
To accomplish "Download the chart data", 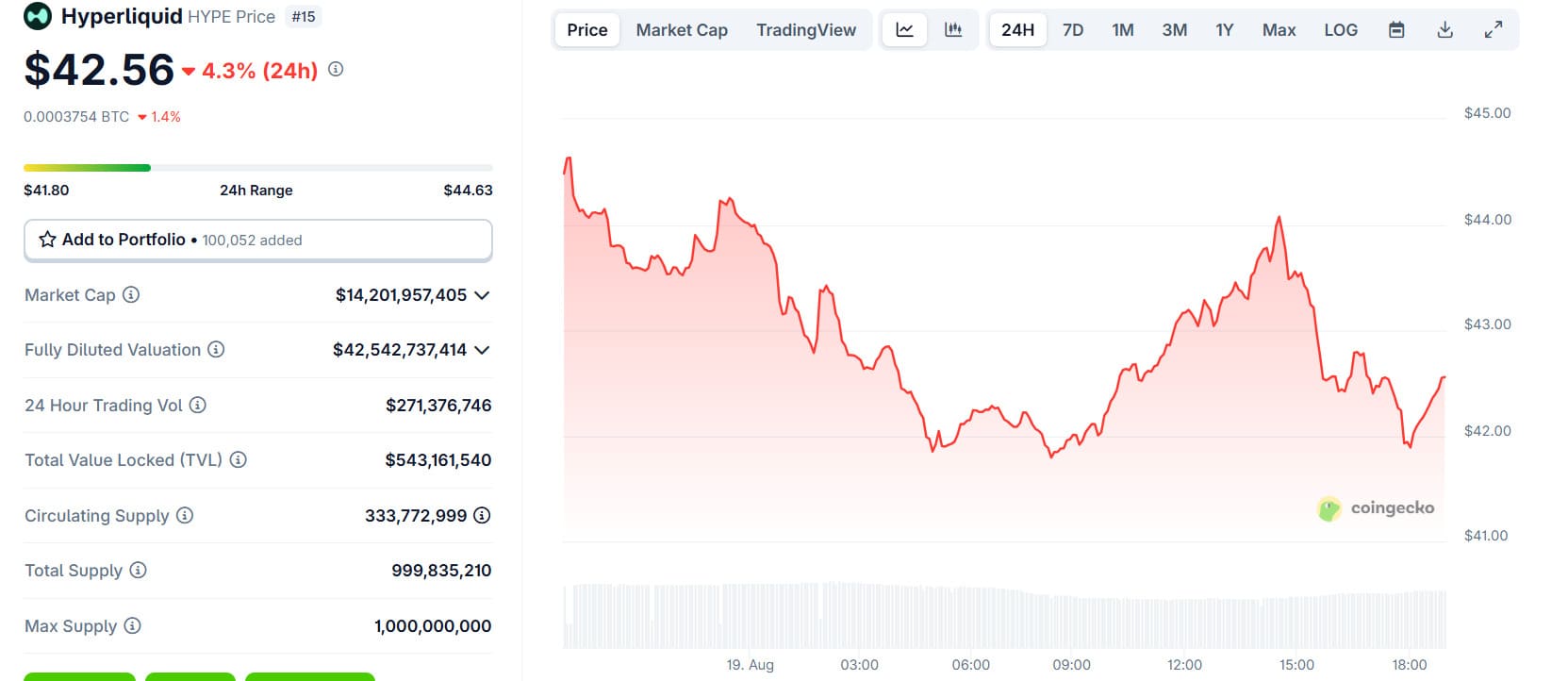I will pyautogui.click(x=1444, y=30).
